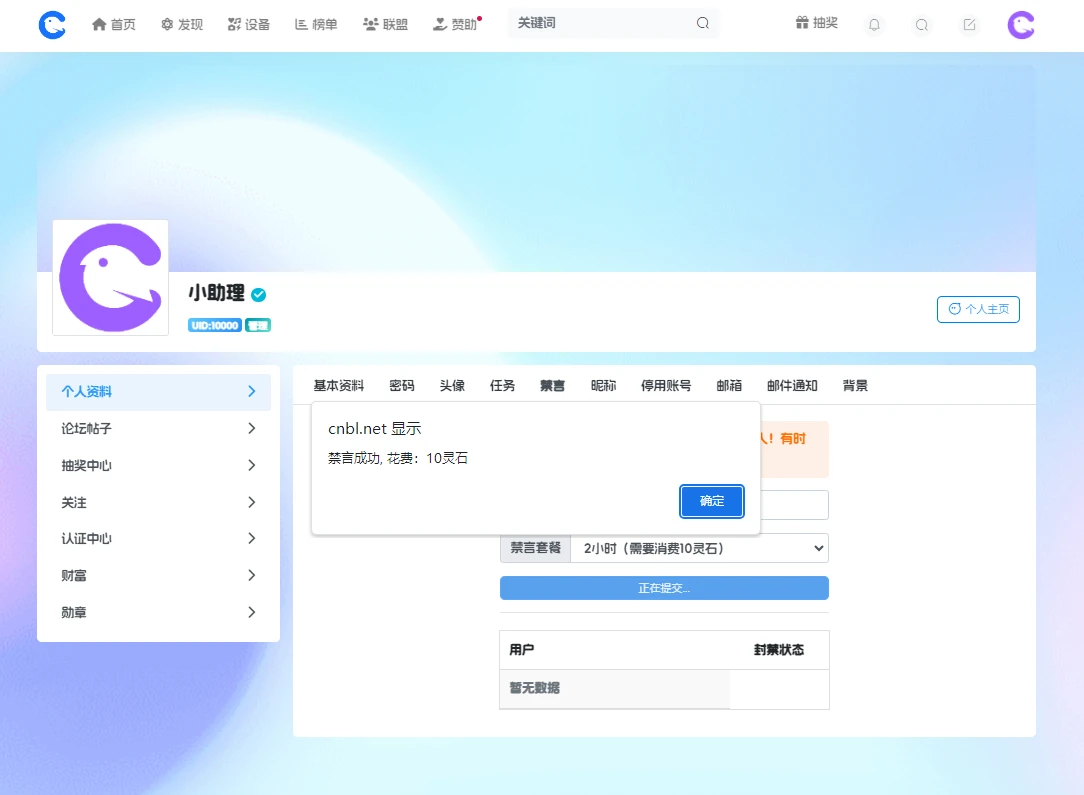
Task: Click the 关键词 search input field
Action: (x=600, y=24)
